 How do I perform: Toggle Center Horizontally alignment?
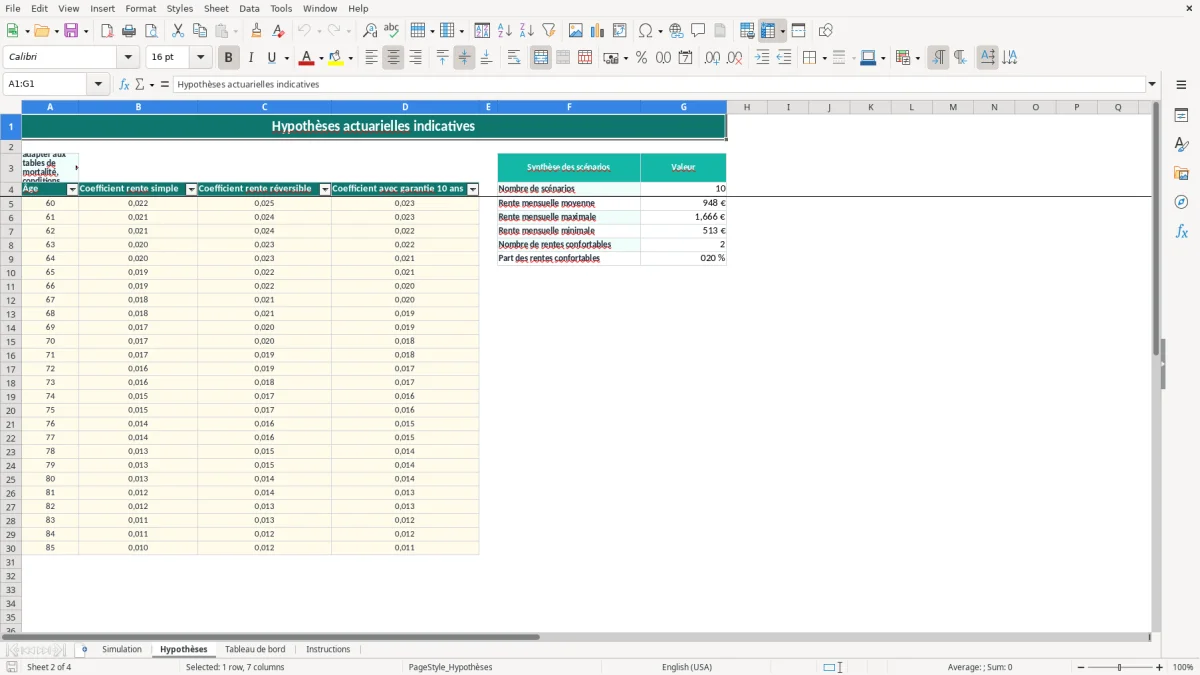393,58
